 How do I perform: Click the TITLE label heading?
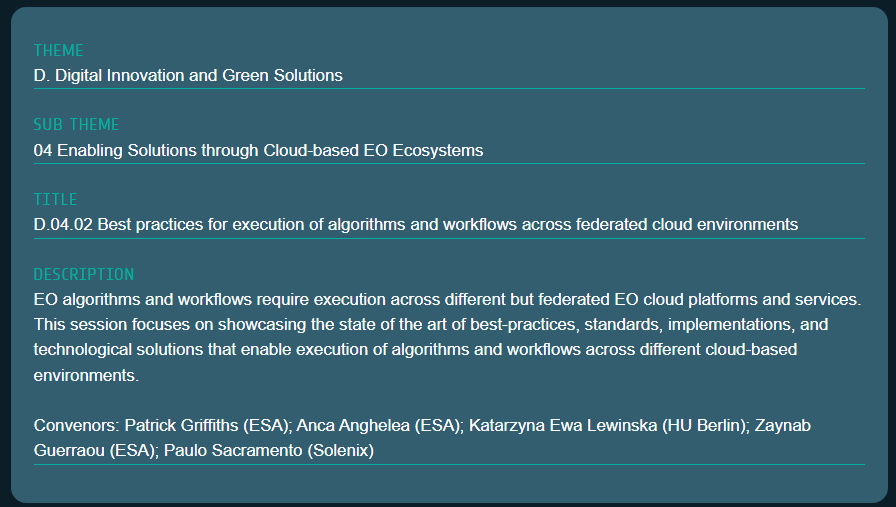[x=55, y=199]
